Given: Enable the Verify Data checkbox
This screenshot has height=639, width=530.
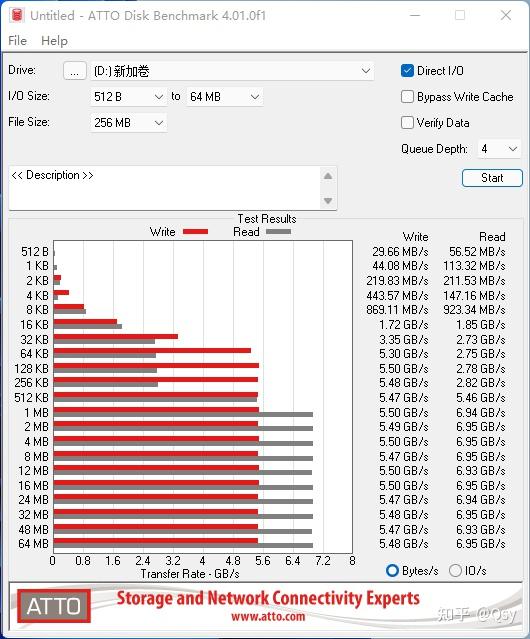Looking at the screenshot, I should click(x=407, y=123).
